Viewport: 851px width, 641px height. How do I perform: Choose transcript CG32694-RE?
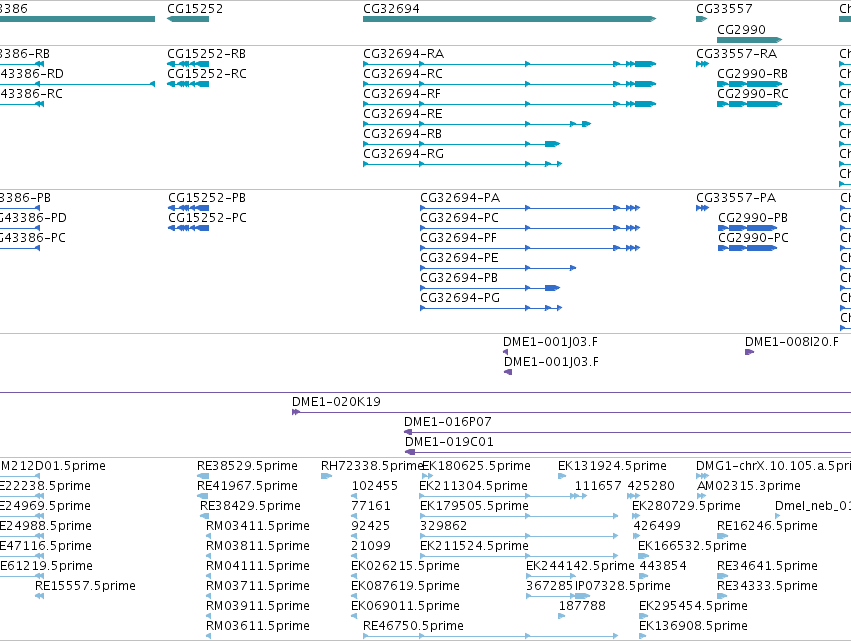coord(403,114)
